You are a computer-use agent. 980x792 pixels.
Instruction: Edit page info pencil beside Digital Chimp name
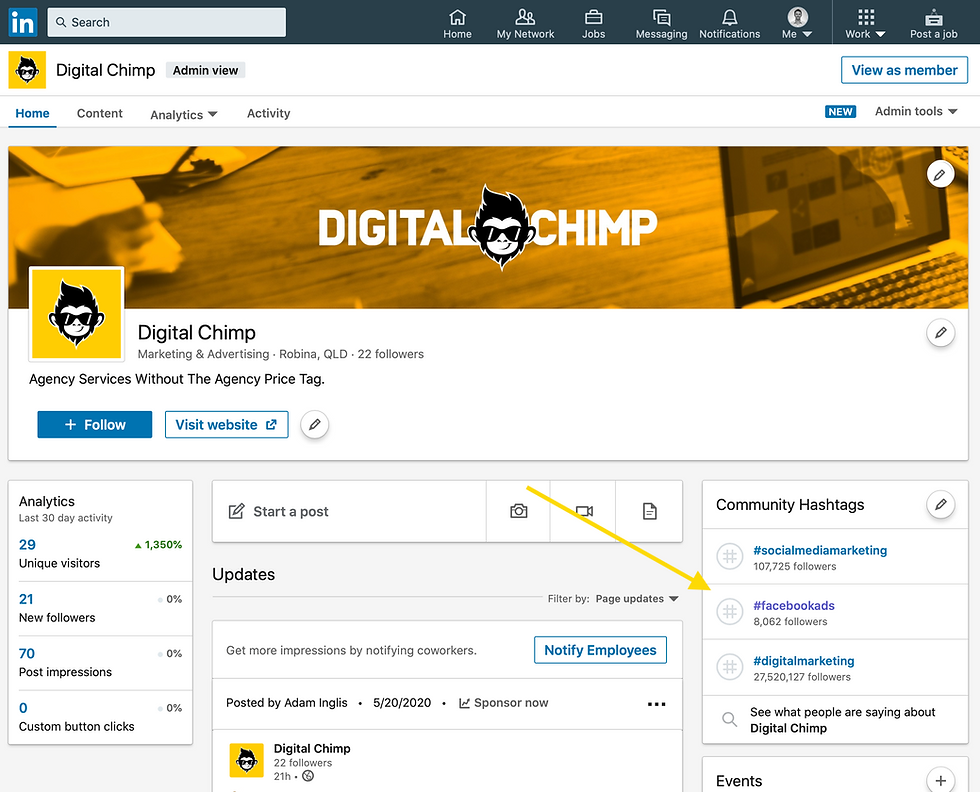pyautogui.click(x=940, y=333)
